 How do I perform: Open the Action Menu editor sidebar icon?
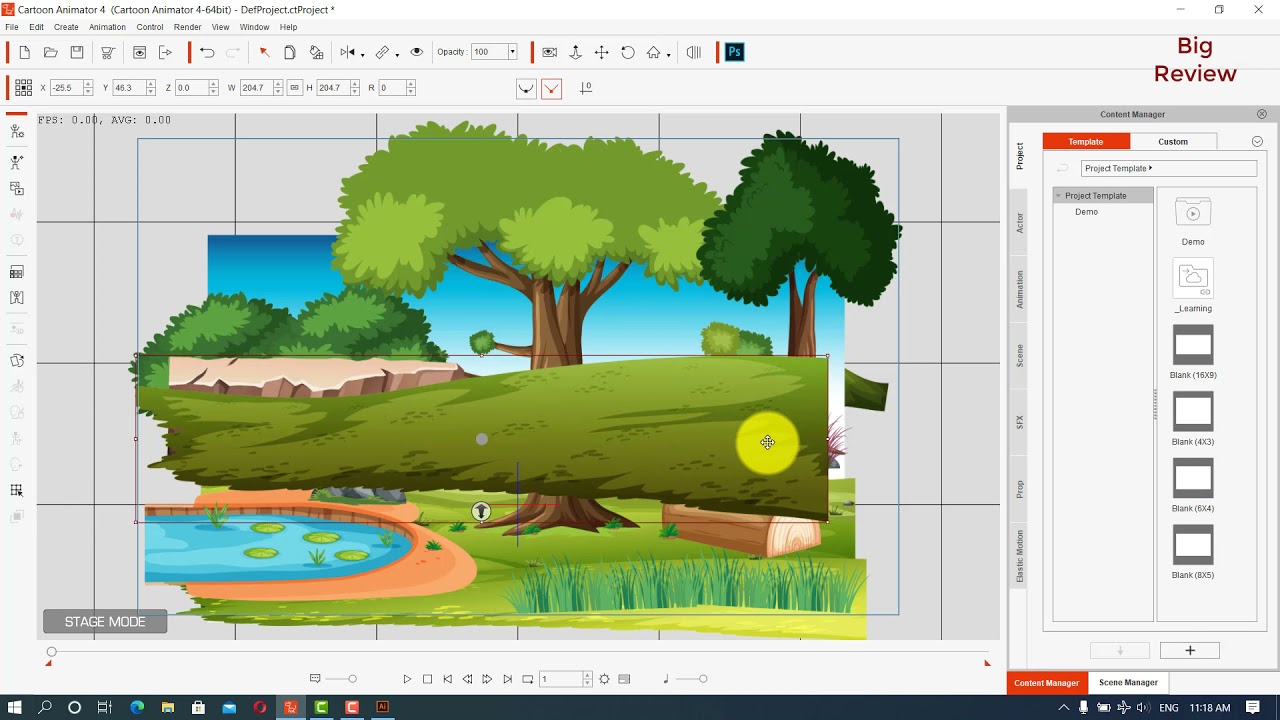(x=16, y=298)
